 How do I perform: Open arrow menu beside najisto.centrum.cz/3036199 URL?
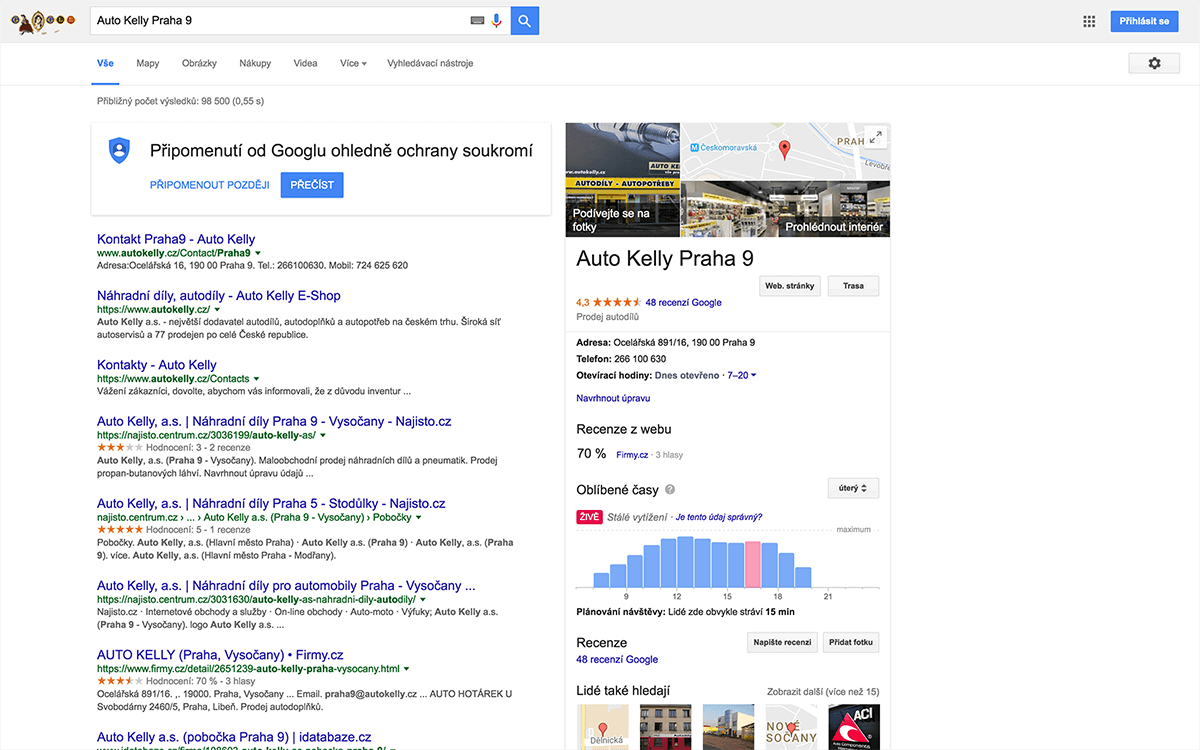coord(323,436)
